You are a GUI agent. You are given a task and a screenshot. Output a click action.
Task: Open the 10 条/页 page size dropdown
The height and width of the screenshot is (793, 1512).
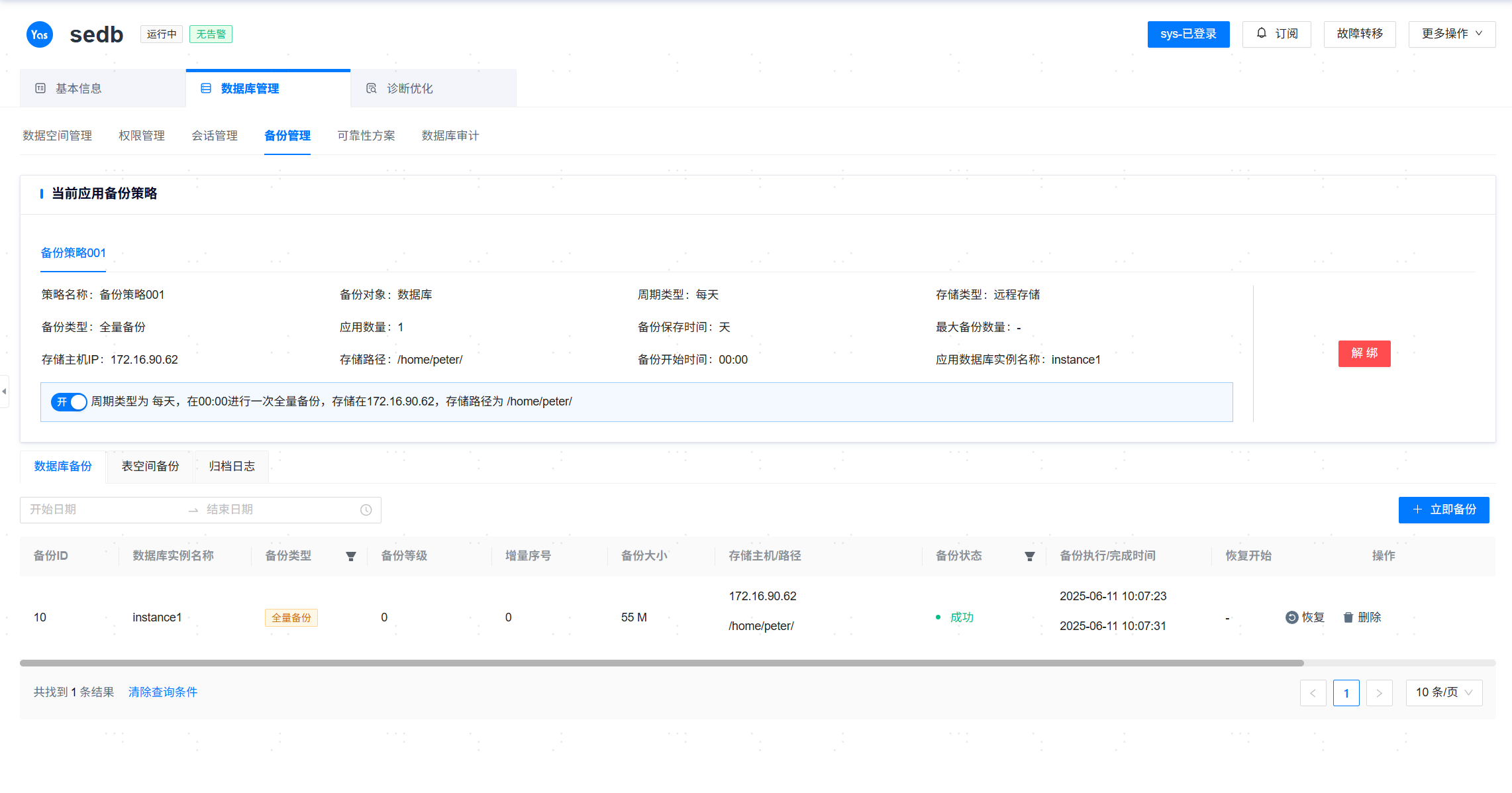[x=1444, y=693]
